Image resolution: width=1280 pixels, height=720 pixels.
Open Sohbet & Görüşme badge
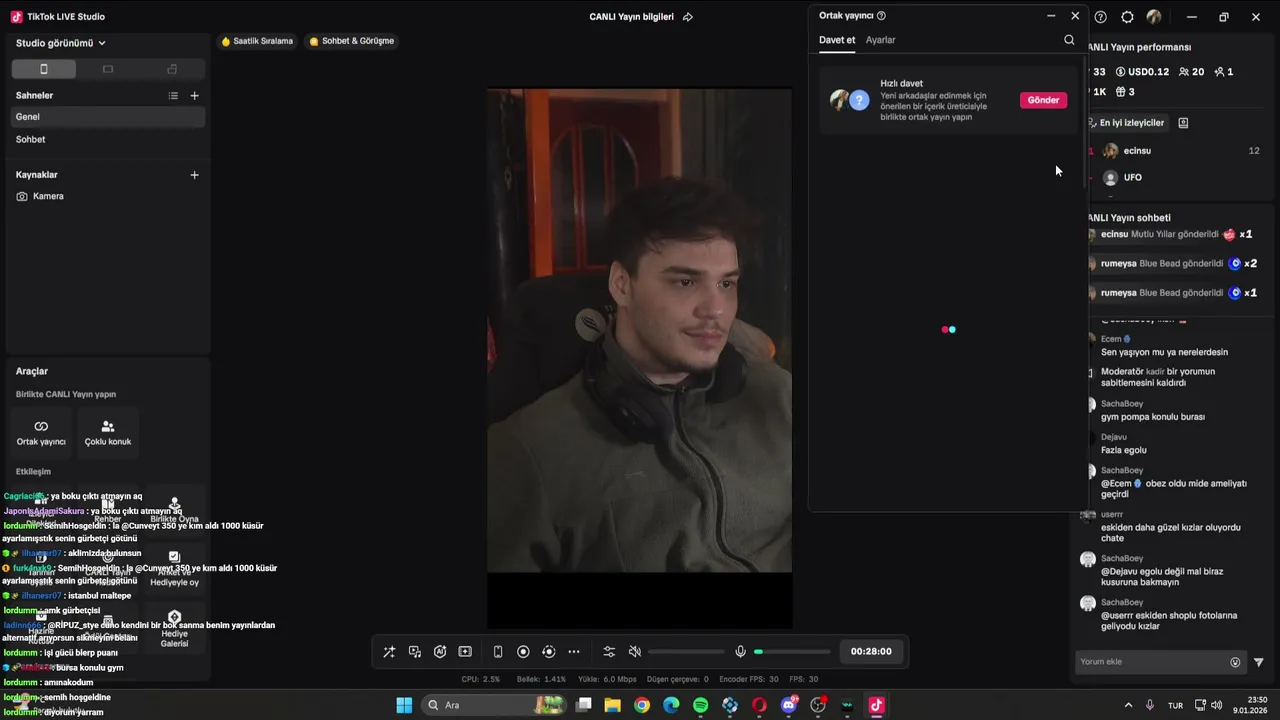coord(351,41)
